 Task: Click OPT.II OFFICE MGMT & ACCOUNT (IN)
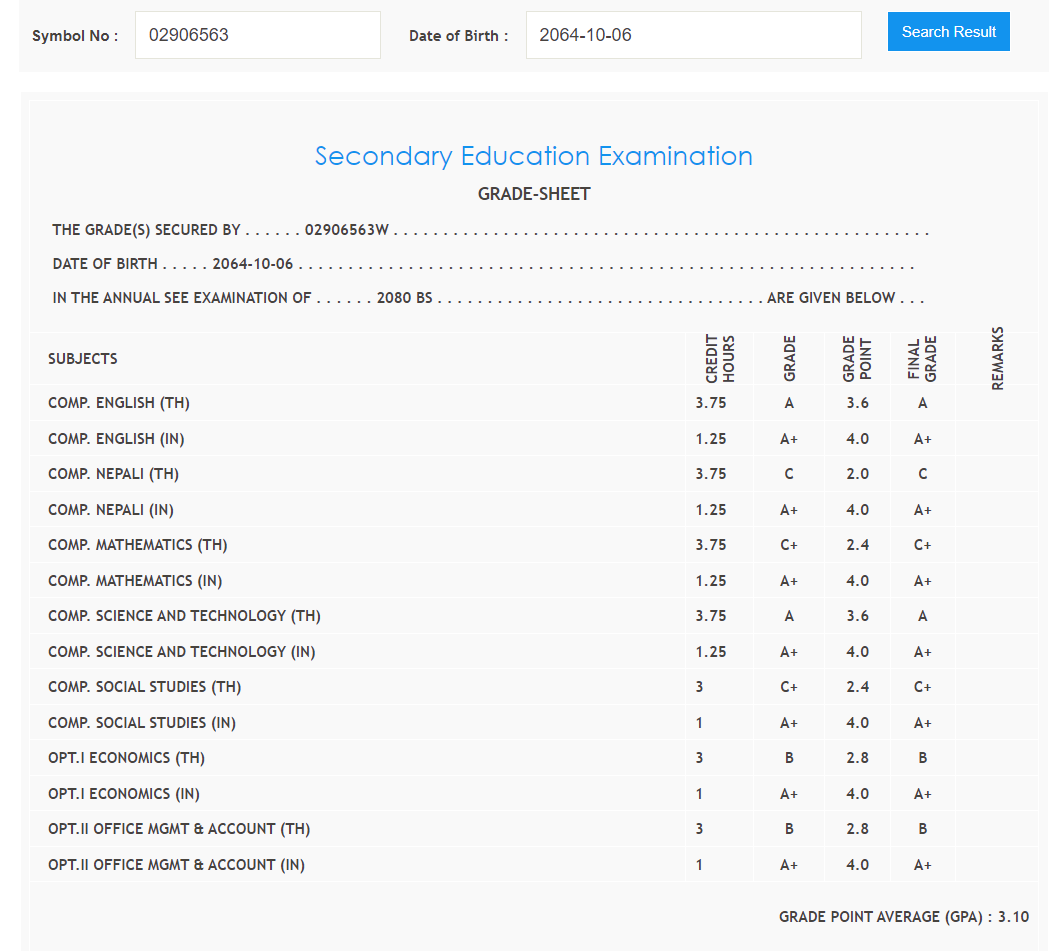click(176, 865)
